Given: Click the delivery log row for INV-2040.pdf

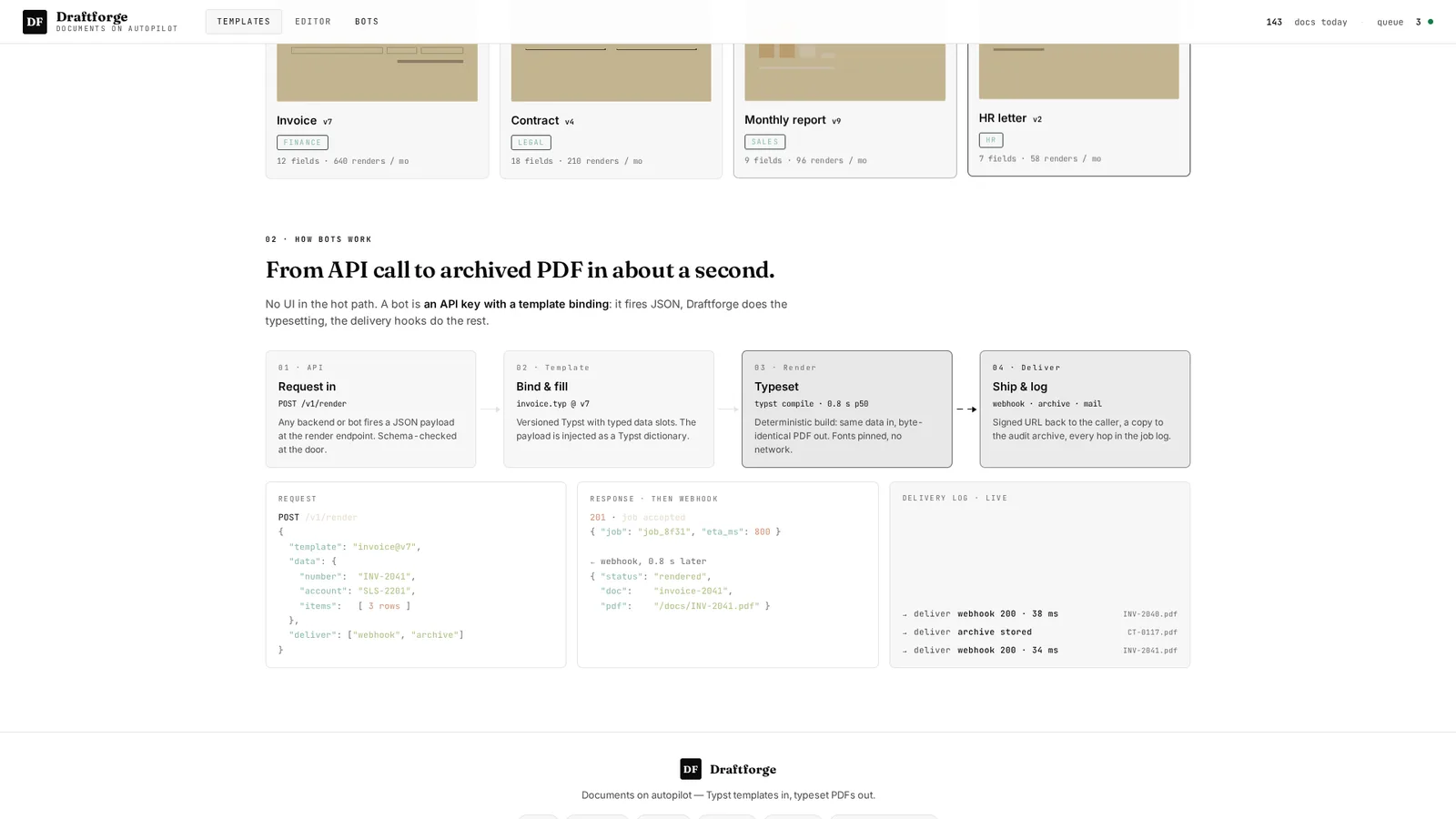Looking at the screenshot, I should click(1039, 613).
